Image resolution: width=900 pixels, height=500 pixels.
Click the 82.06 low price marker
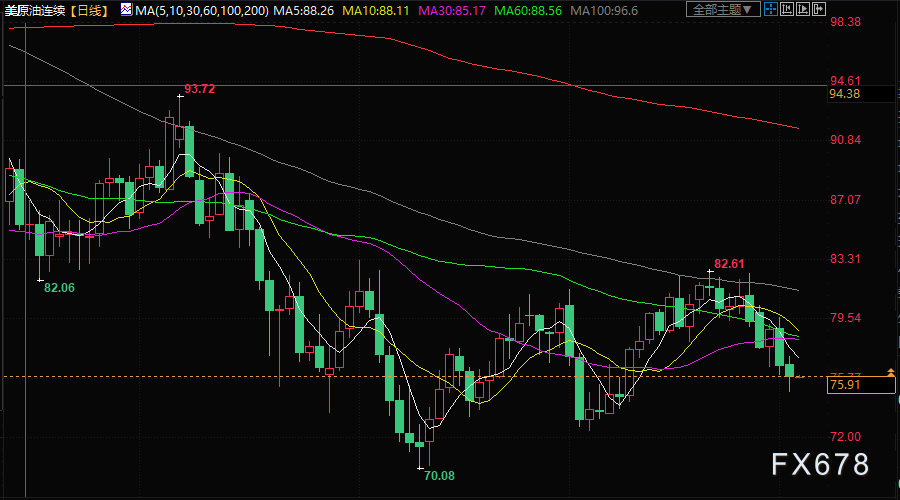[59, 288]
